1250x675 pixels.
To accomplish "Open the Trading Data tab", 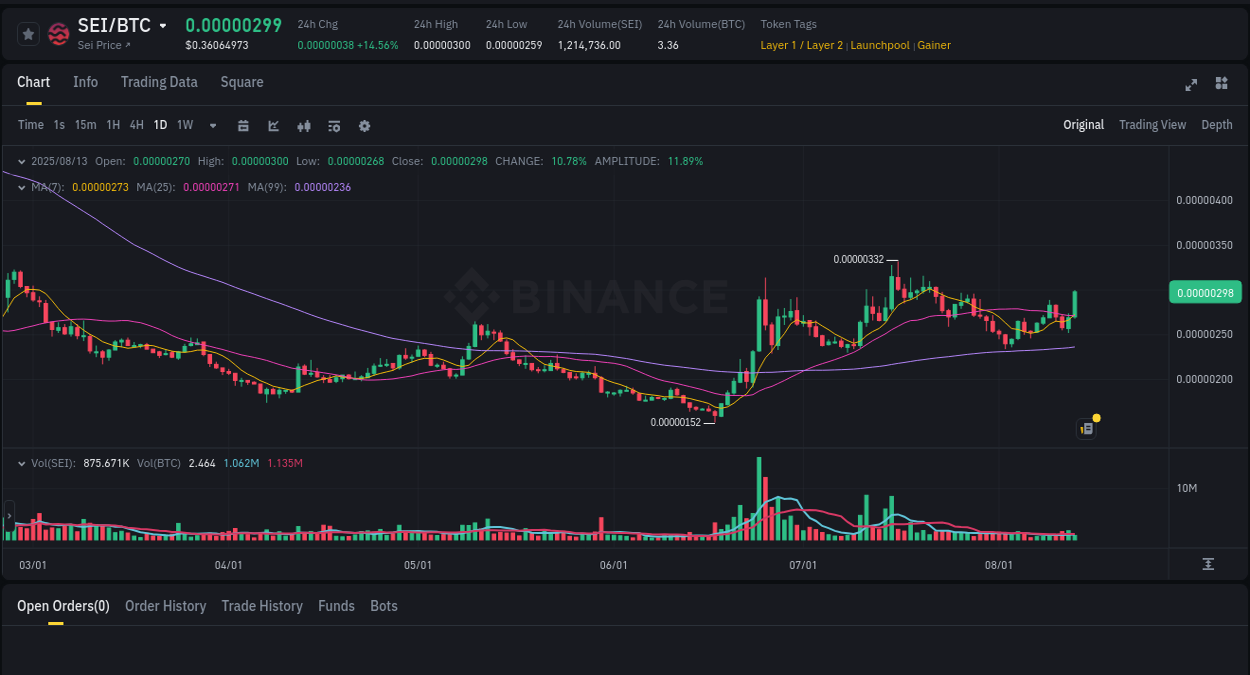I will click(159, 82).
